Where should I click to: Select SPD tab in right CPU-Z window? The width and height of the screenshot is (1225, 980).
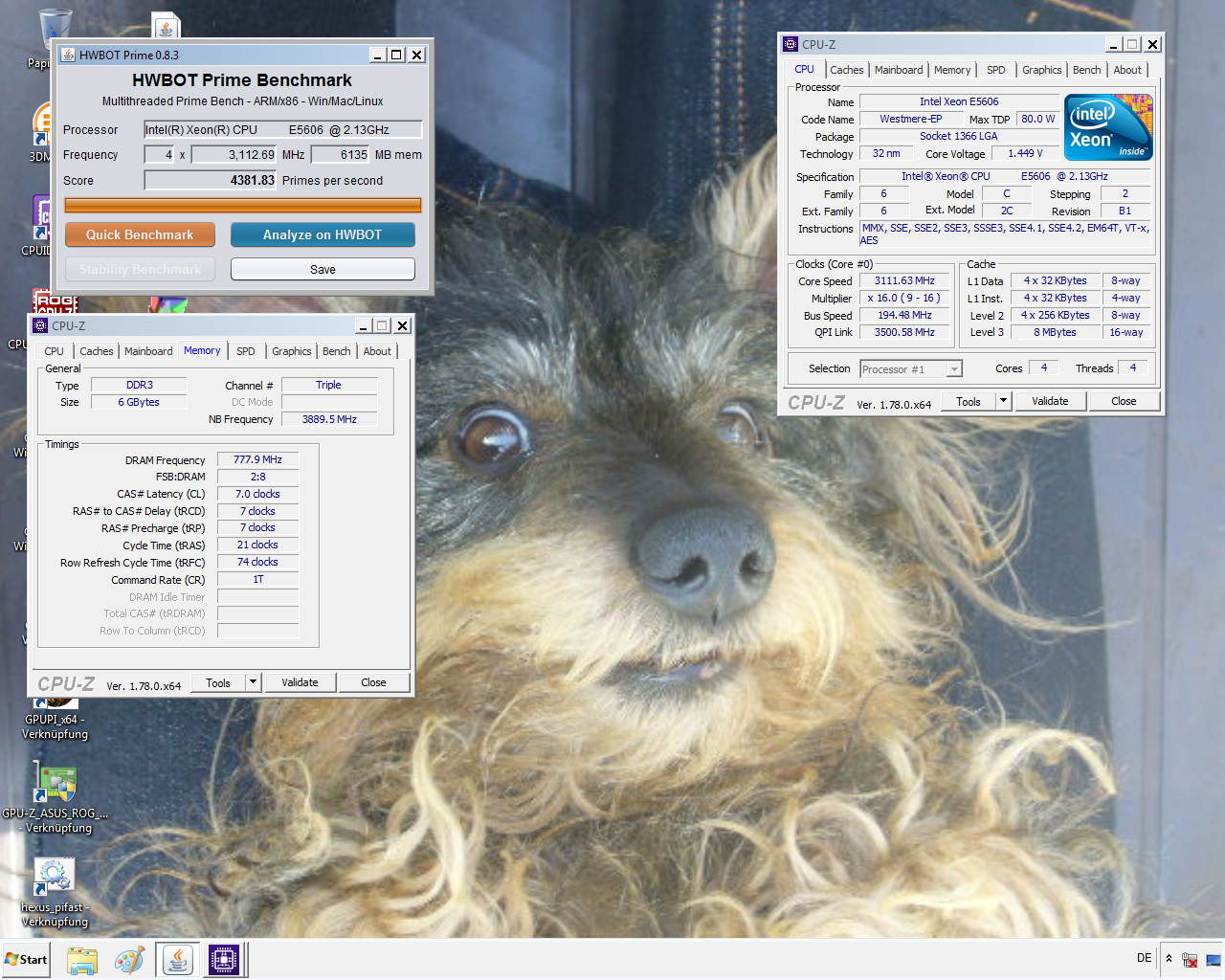pyautogui.click(x=996, y=70)
